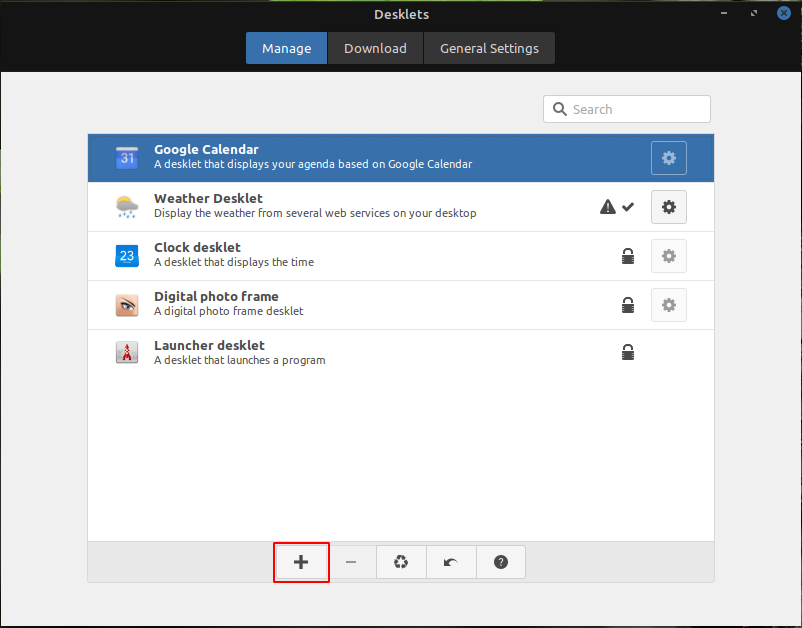Add the selected desklet with plus button

coord(301,562)
